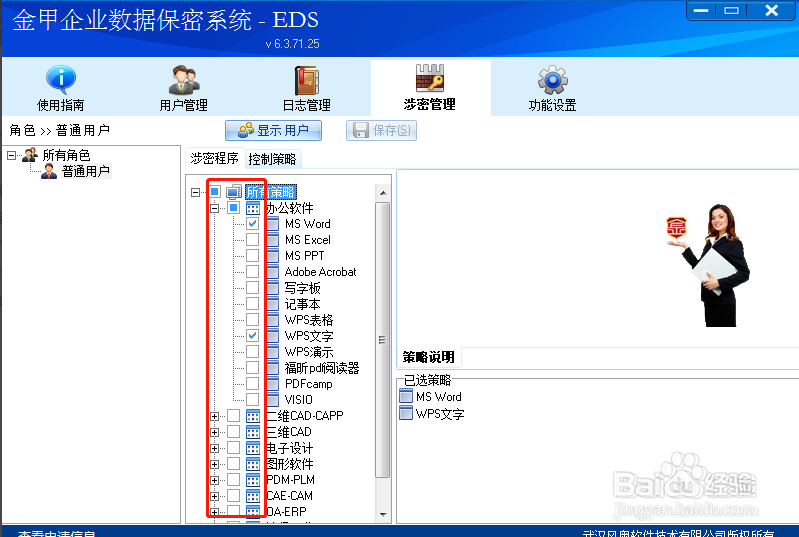Expand the CAE-CAM node
Screen dimensions: 799x537
click(215, 496)
